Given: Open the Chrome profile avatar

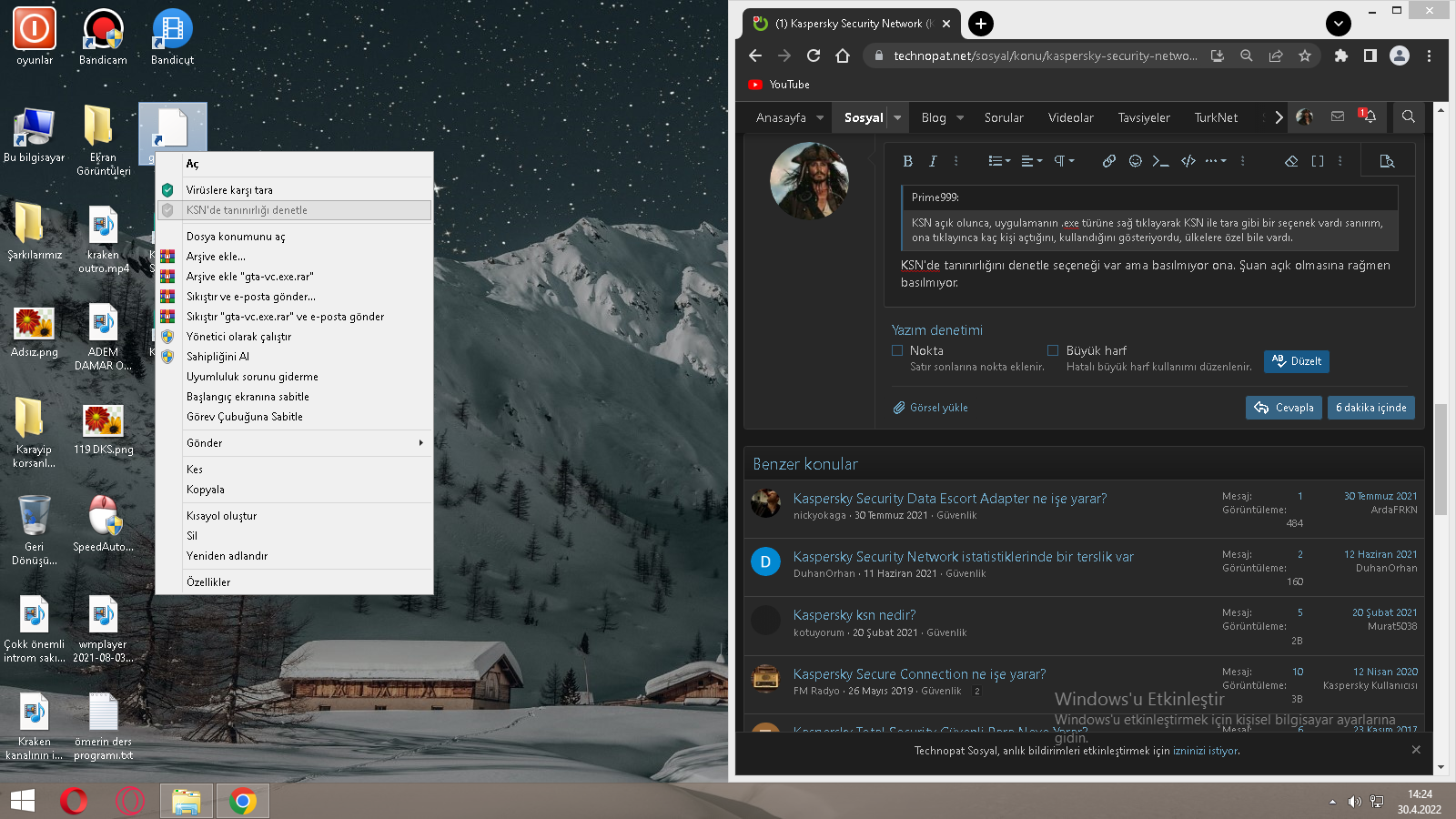Looking at the screenshot, I should (x=1400, y=56).
